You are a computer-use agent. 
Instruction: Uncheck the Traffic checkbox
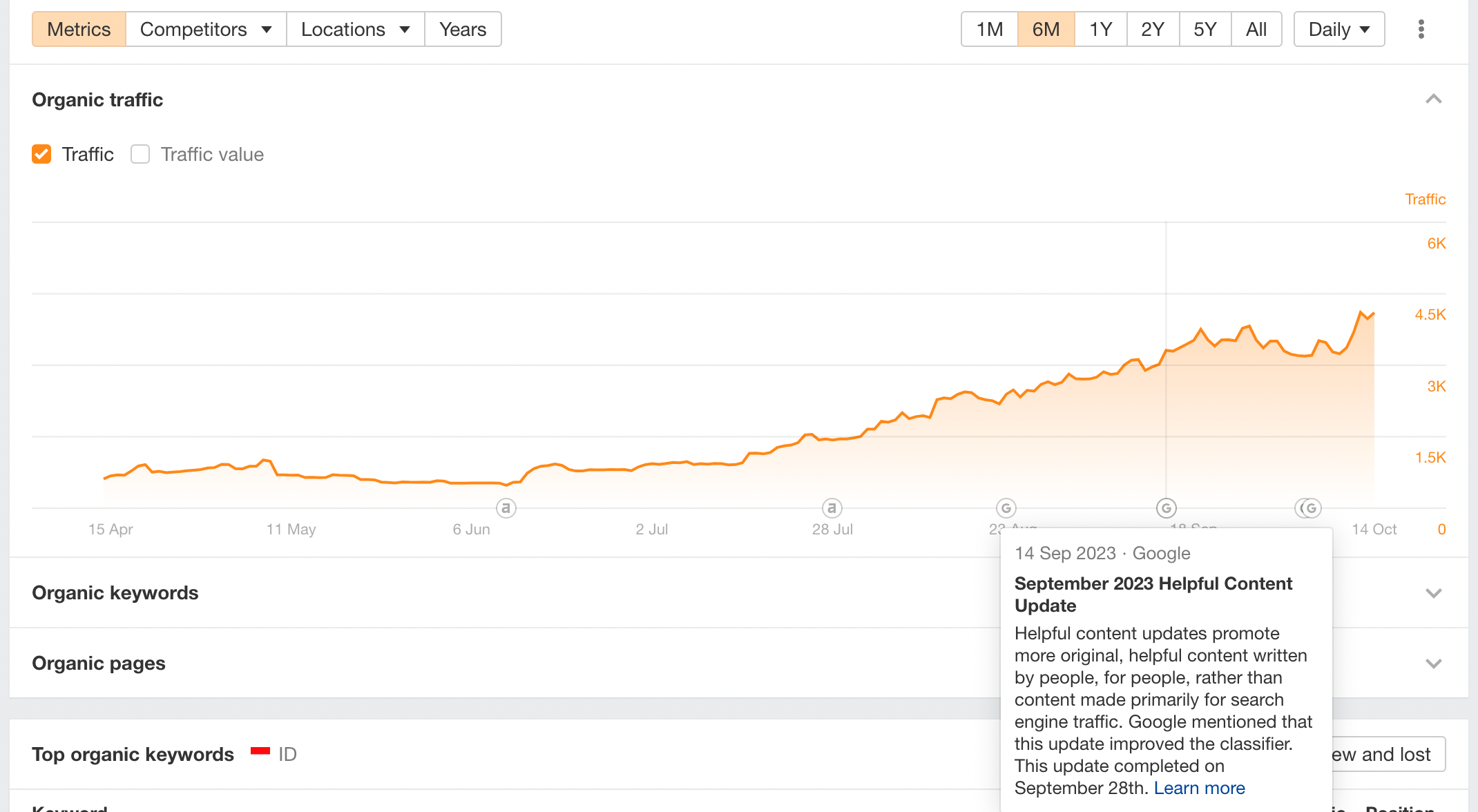41,154
